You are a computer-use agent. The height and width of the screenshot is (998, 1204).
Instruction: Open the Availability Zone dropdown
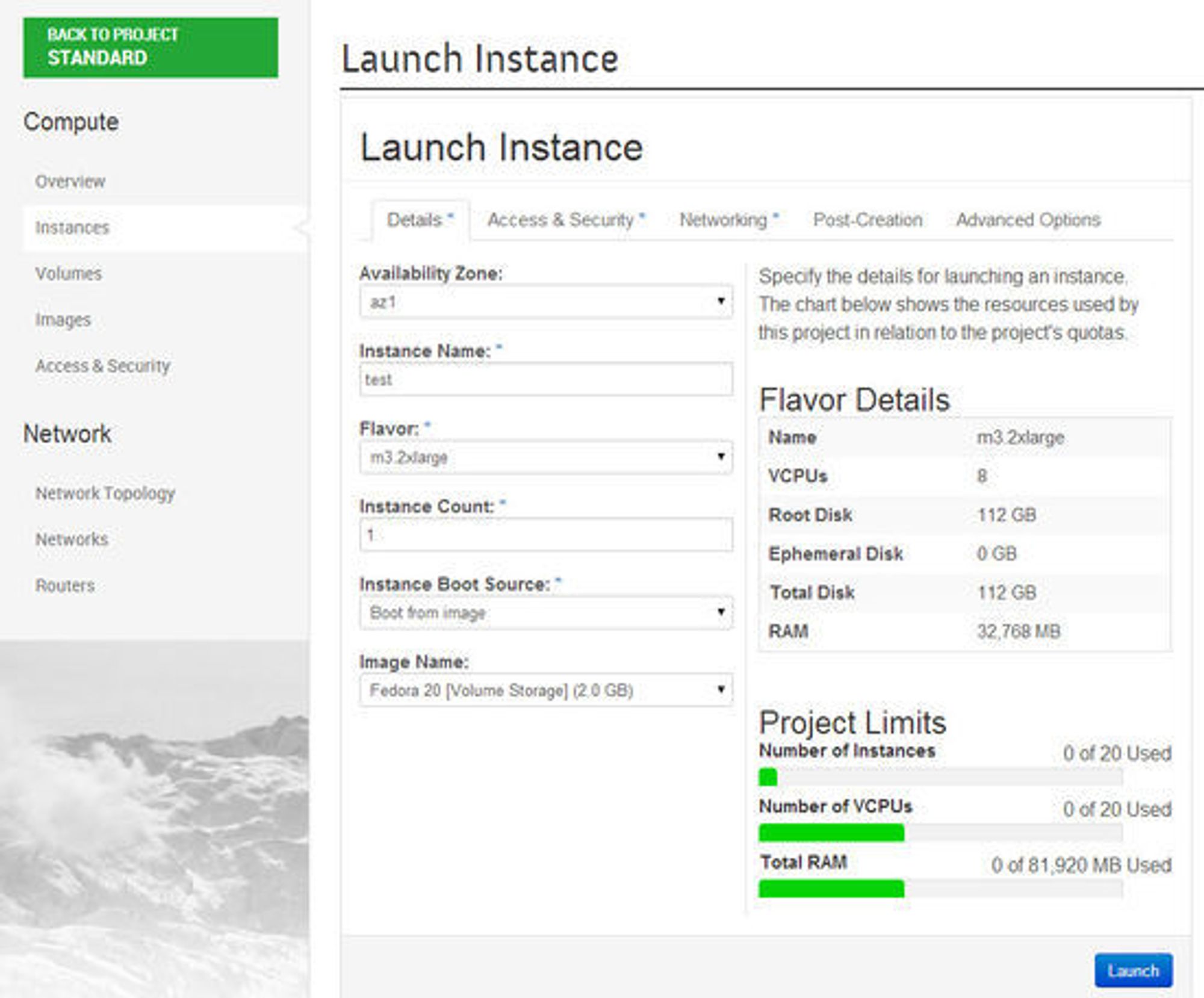point(545,302)
